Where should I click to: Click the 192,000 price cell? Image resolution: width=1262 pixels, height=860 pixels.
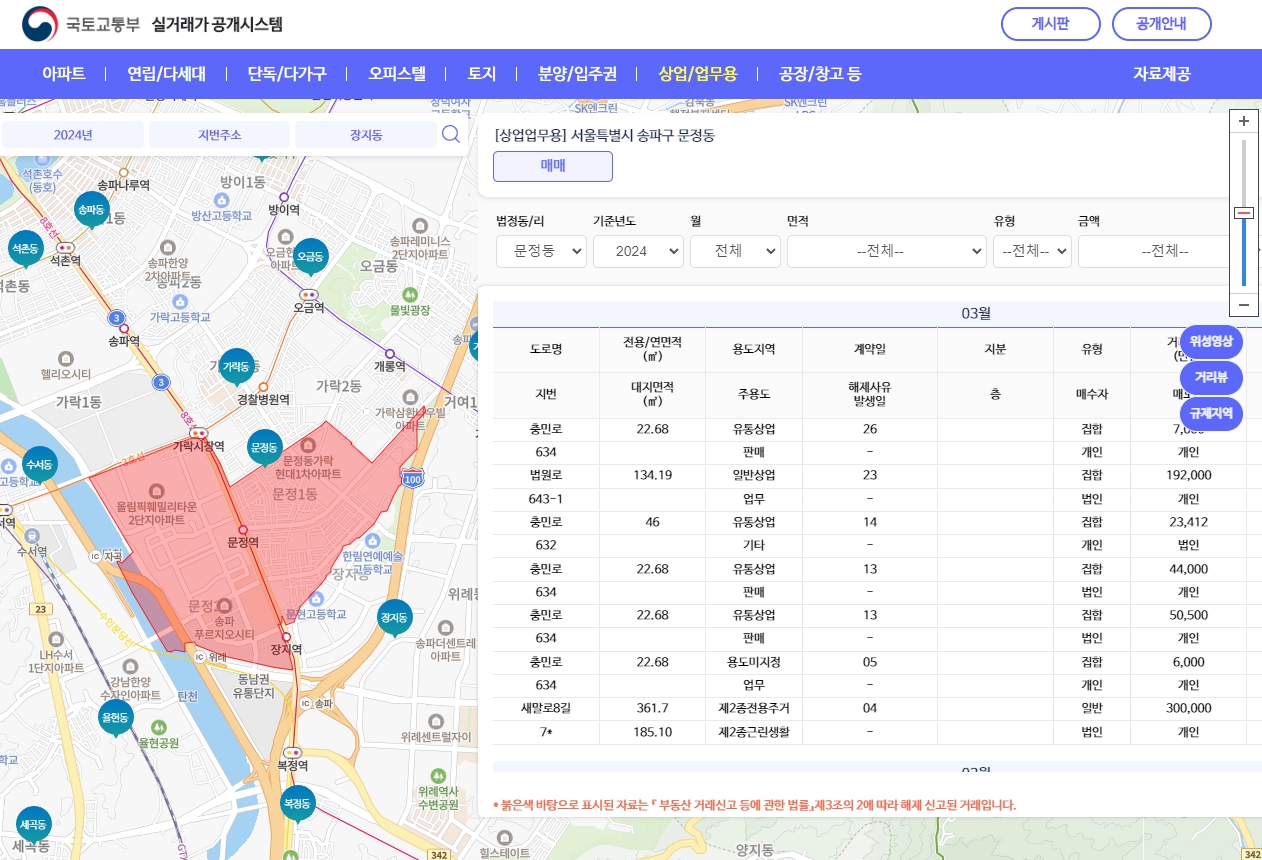1188,476
